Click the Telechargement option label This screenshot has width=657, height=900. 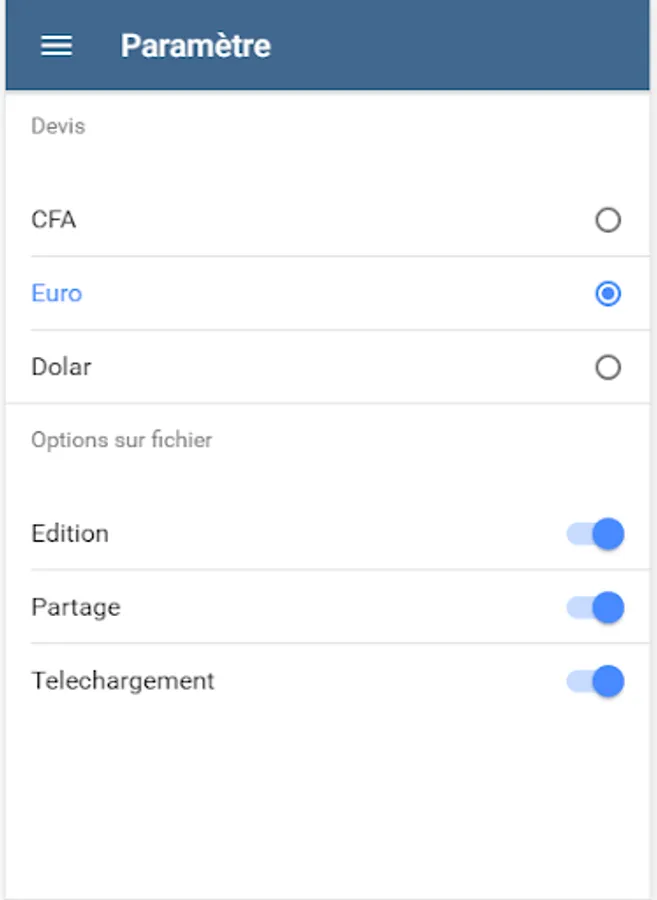click(x=123, y=681)
